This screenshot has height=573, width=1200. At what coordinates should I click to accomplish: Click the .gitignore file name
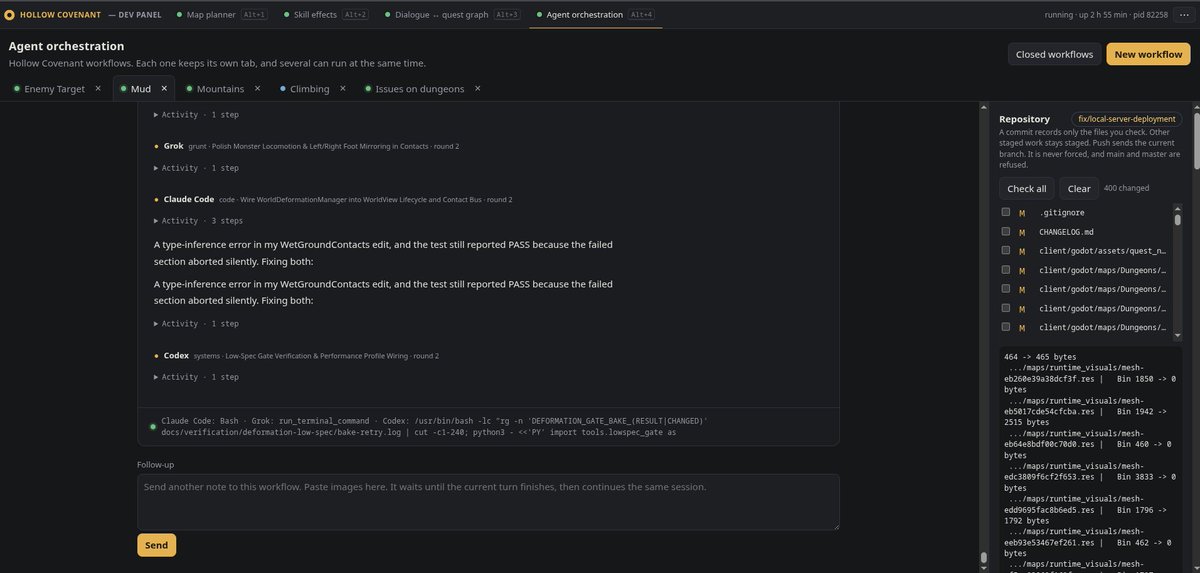1062,213
